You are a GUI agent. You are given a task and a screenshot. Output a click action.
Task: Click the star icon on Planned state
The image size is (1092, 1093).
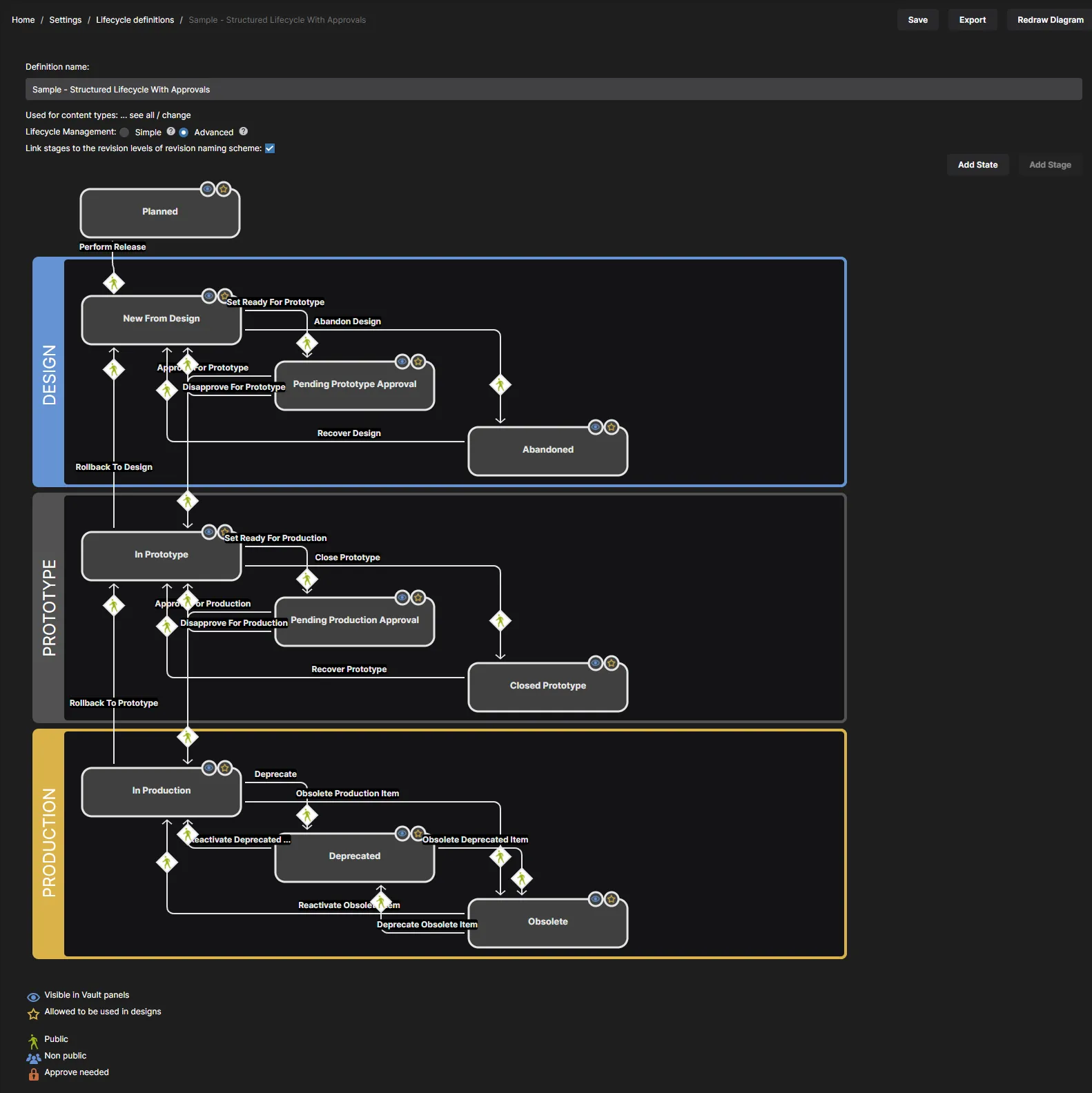tap(224, 189)
